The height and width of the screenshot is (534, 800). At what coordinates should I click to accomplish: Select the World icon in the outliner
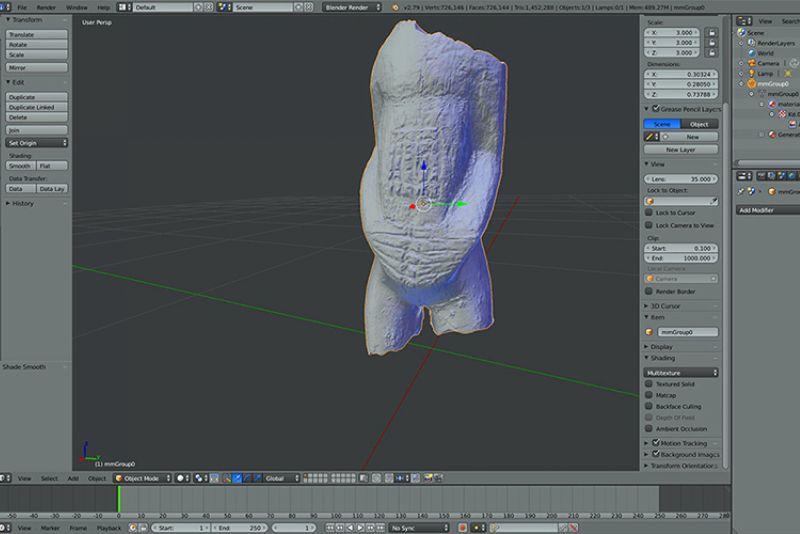click(x=752, y=53)
